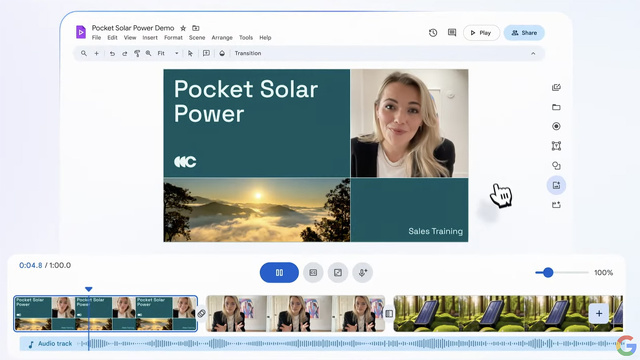Screen dimensions: 640x360
Task: Choose the select arrow cursor tool
Action: (190, 53)
